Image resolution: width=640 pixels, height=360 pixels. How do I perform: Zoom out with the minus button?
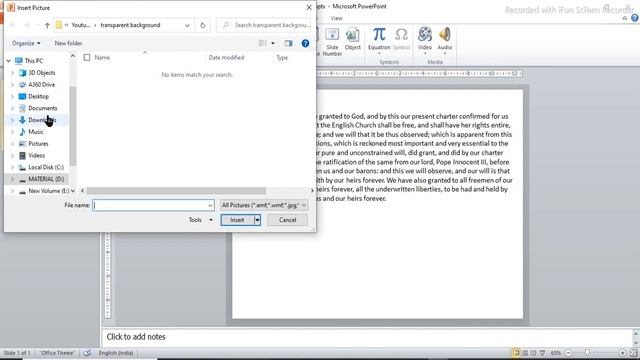[x=569, y=353]
